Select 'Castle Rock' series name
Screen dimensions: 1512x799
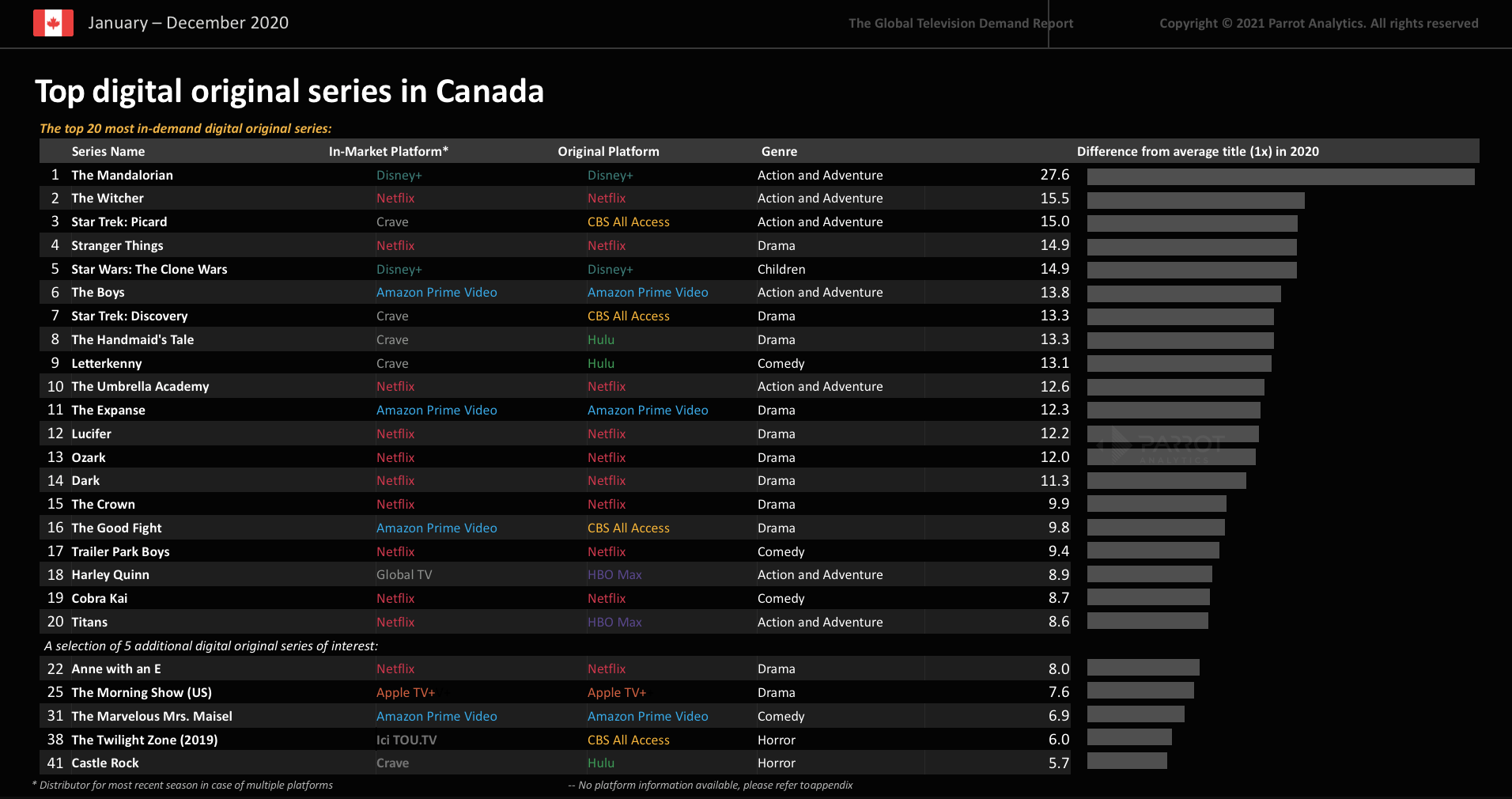(105, 763)
